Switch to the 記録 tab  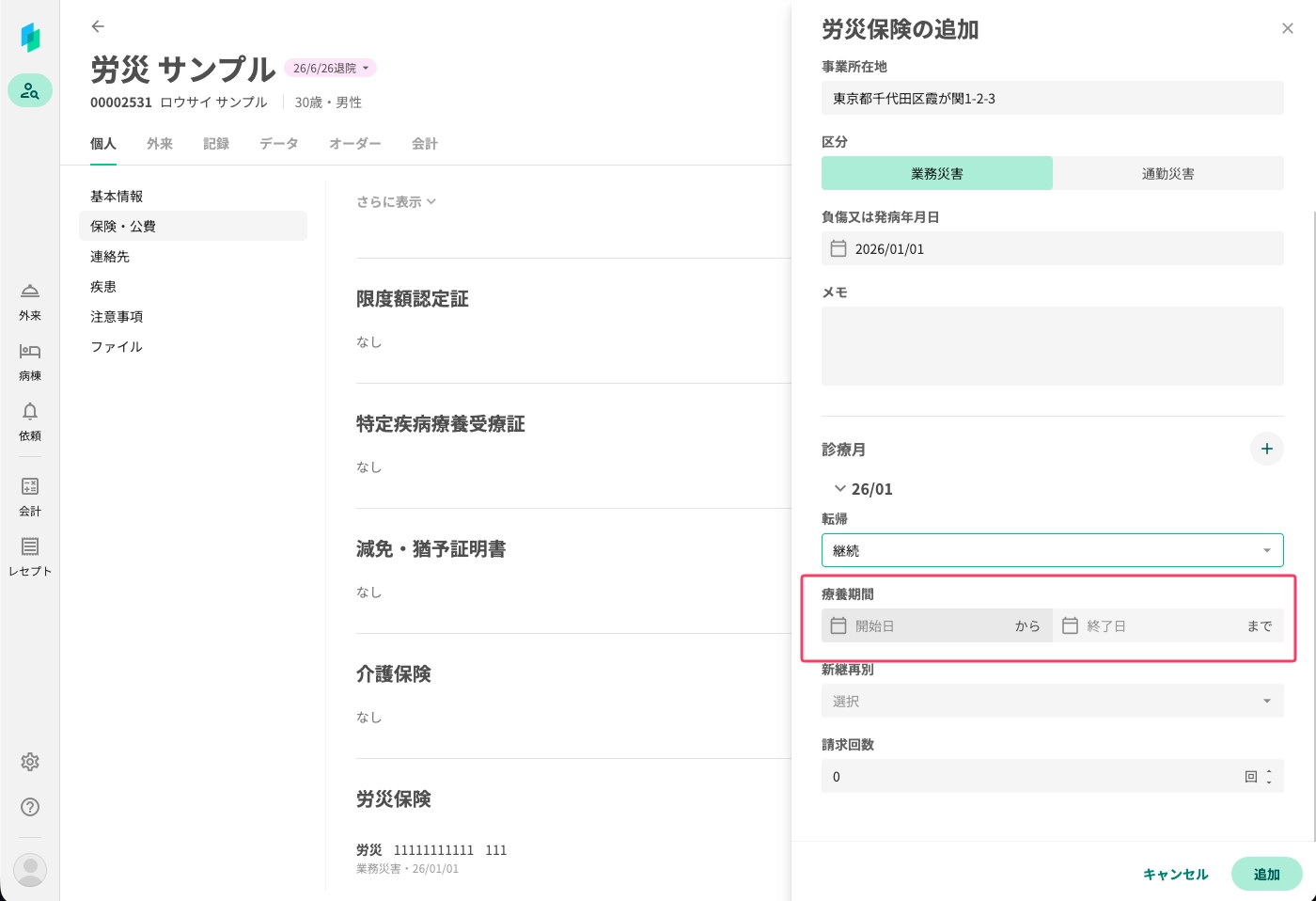pos(216,143)
